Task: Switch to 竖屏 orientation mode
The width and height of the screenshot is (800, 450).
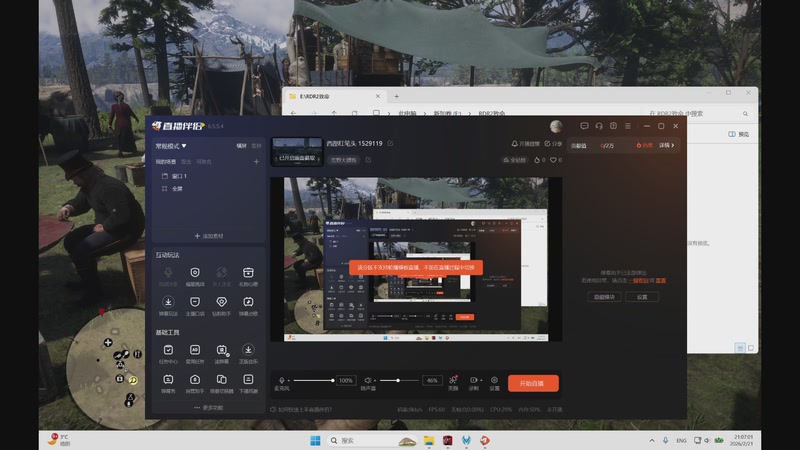Action: (x=256, y=146)
